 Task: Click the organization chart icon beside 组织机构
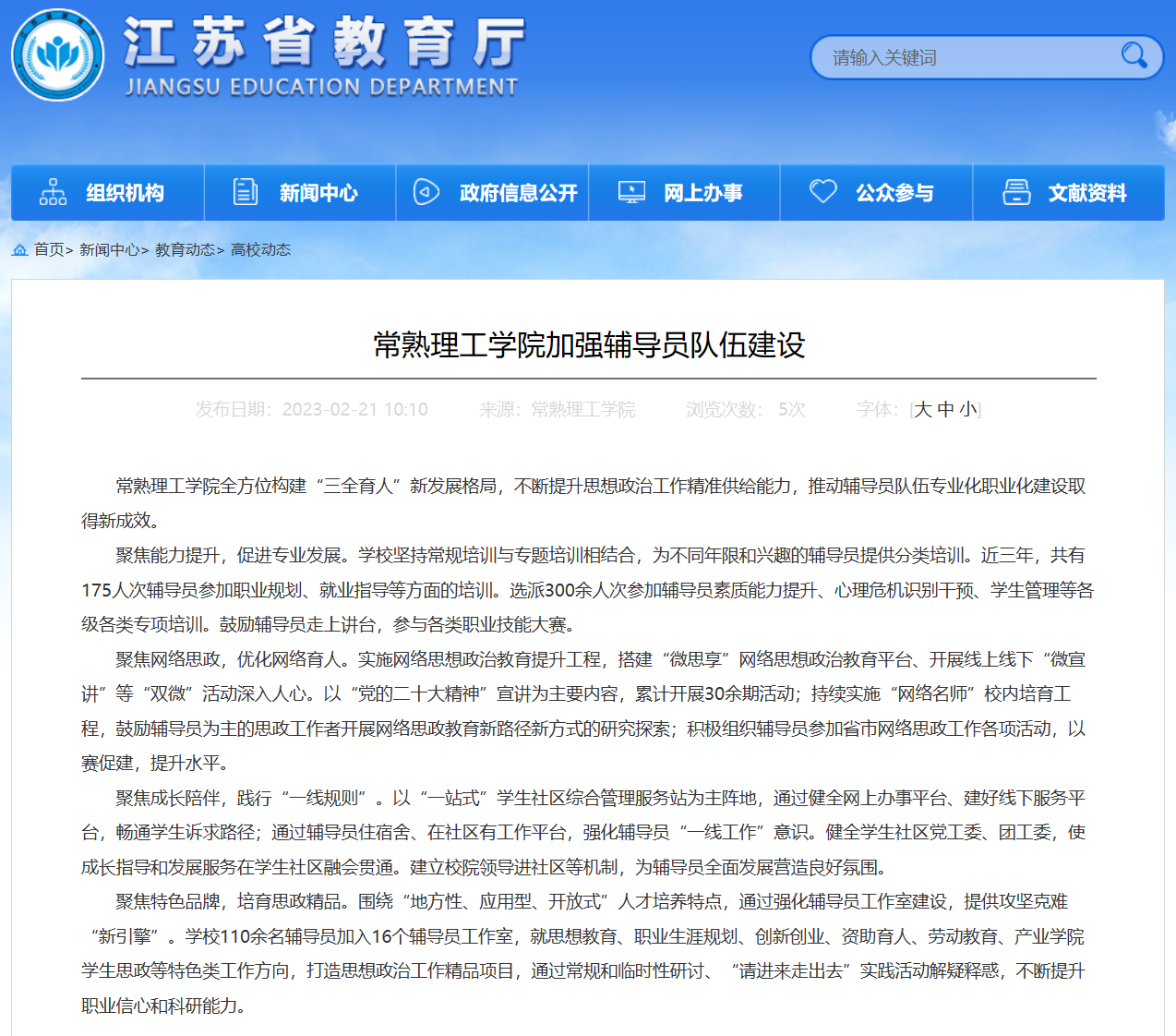click(x=53, y=192)
